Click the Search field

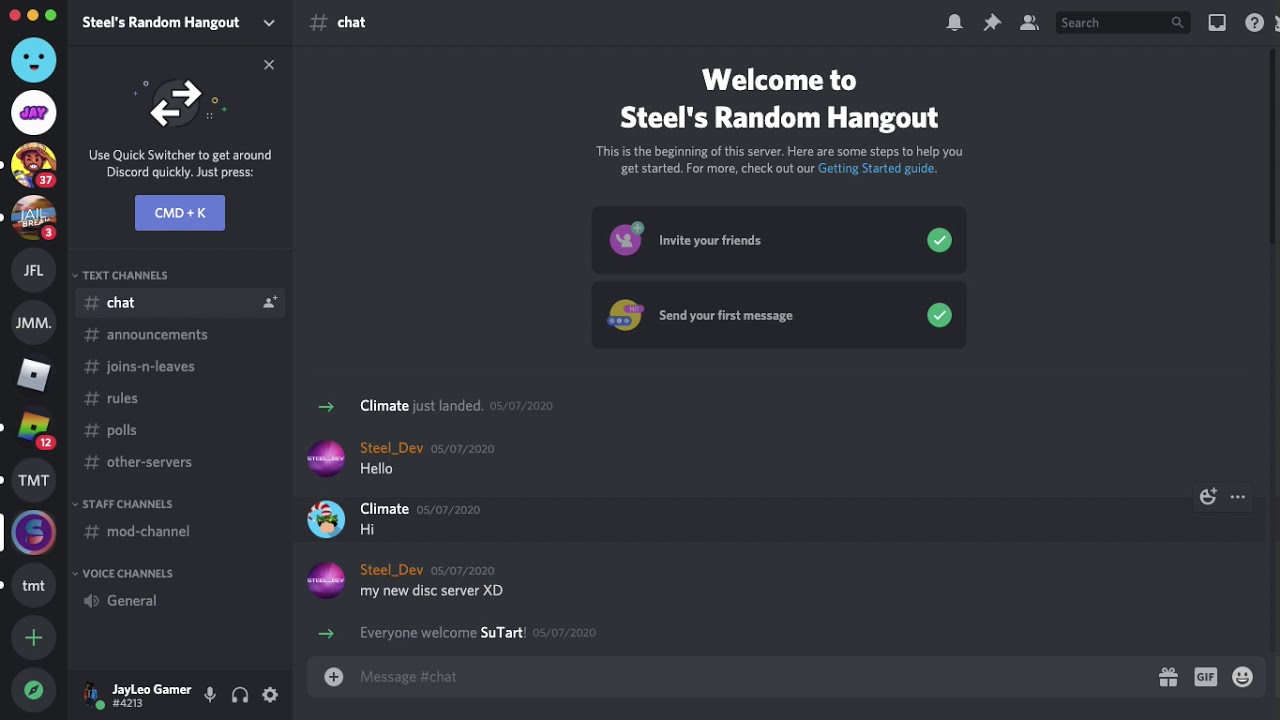pos(1123,22)
